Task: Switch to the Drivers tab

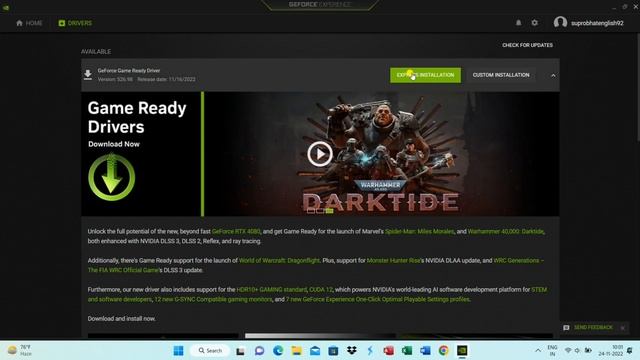Action: point(75,23)
